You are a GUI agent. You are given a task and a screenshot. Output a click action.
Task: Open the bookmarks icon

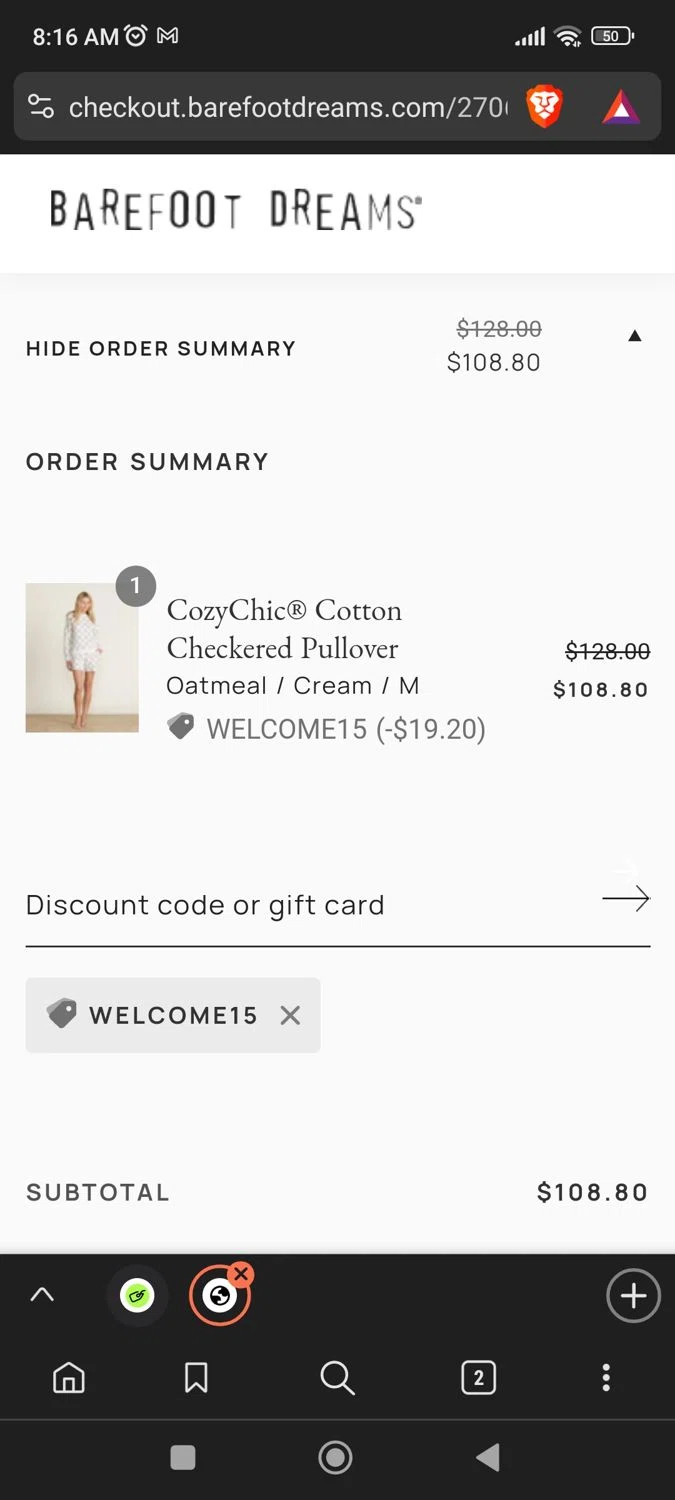tap(196, 1378)
